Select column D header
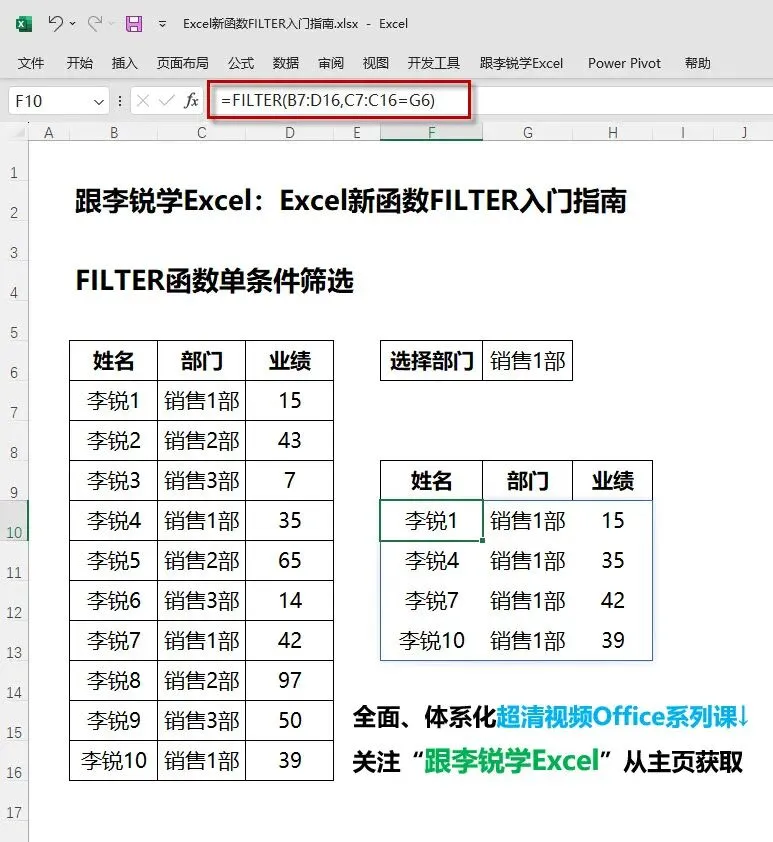 click(x=290, y=133)
